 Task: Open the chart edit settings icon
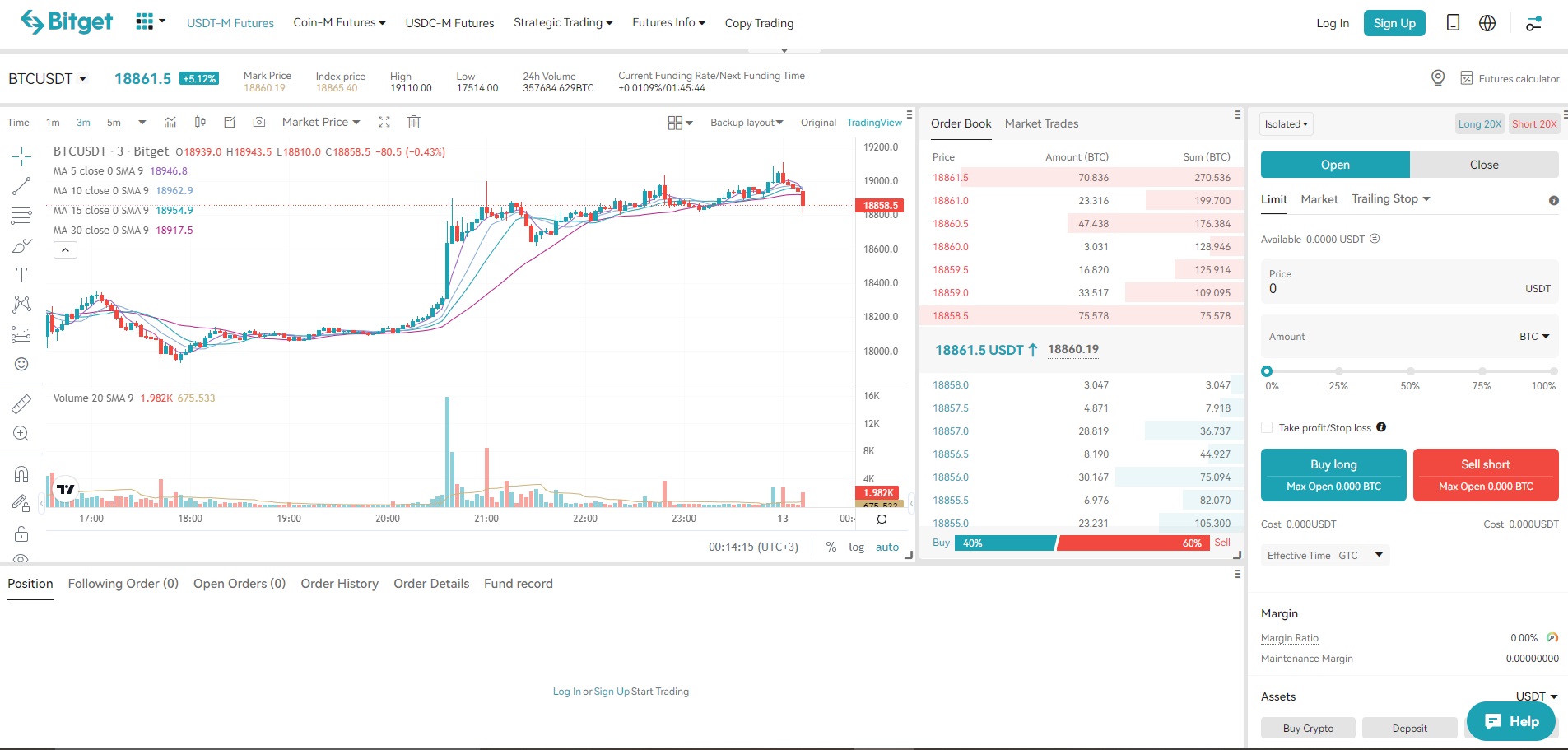(230, 122)
